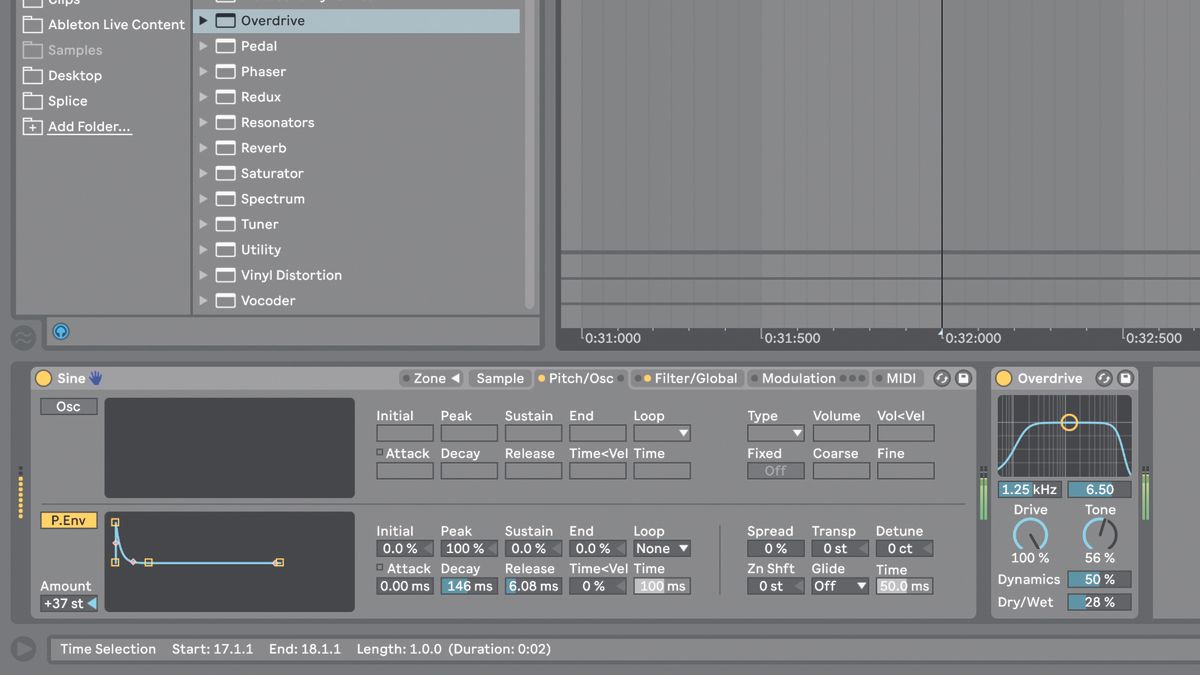Open the Loop mode dropdown set to None
This screenshot has width=1200, height=675.
click(661, 548)
